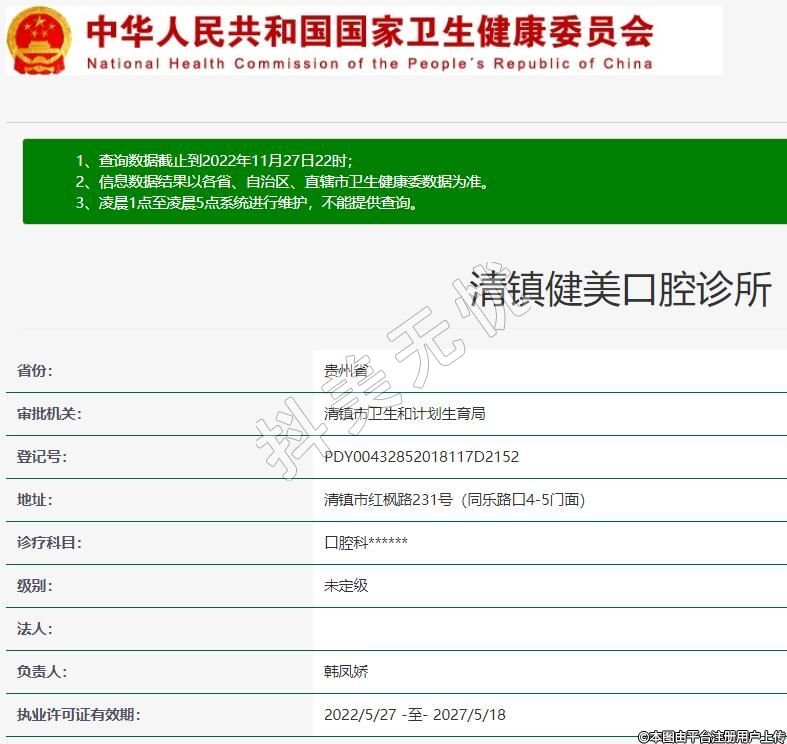Select the first notice about 查询数据截止

(214, 161)
